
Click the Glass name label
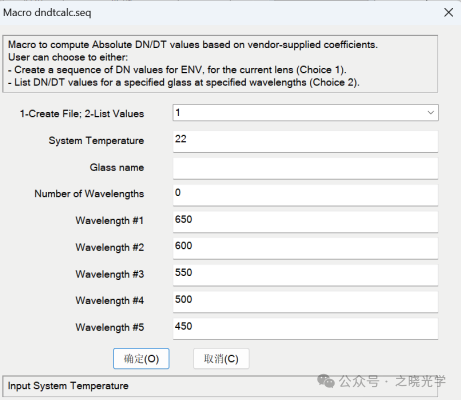tap(117, 167)
